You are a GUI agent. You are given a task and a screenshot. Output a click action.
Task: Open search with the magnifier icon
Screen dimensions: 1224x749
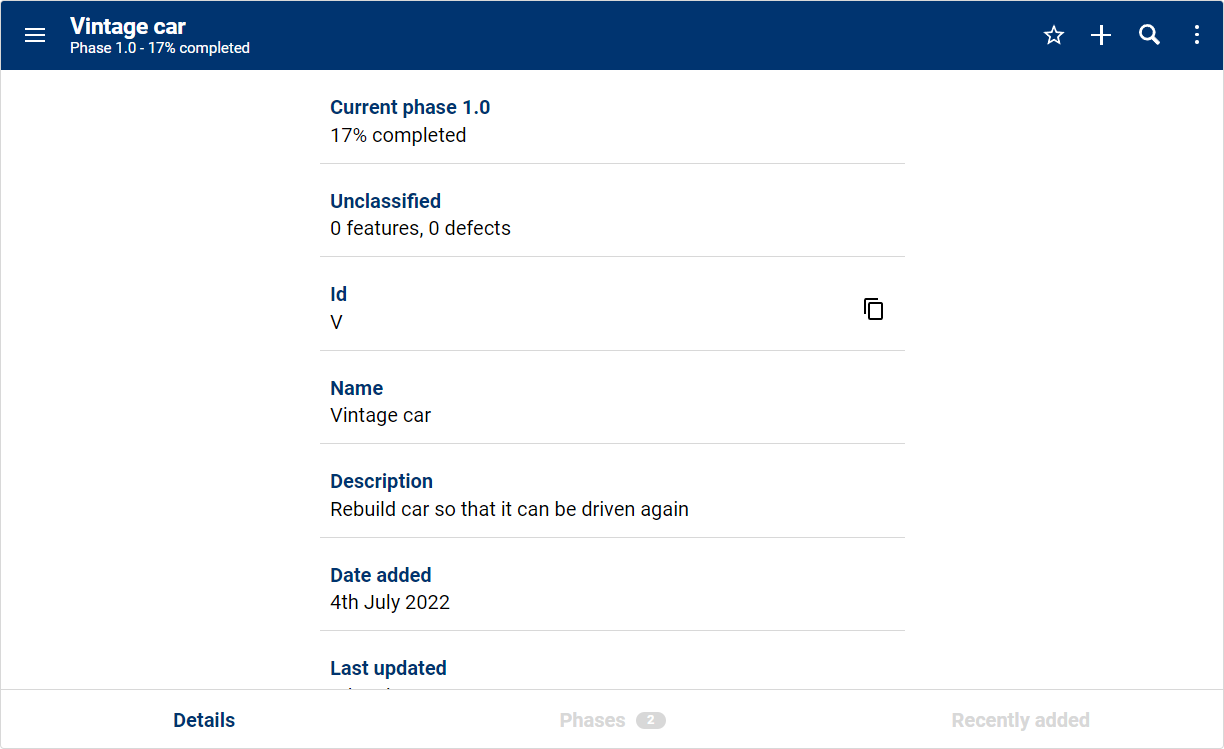coord(1149,35)
